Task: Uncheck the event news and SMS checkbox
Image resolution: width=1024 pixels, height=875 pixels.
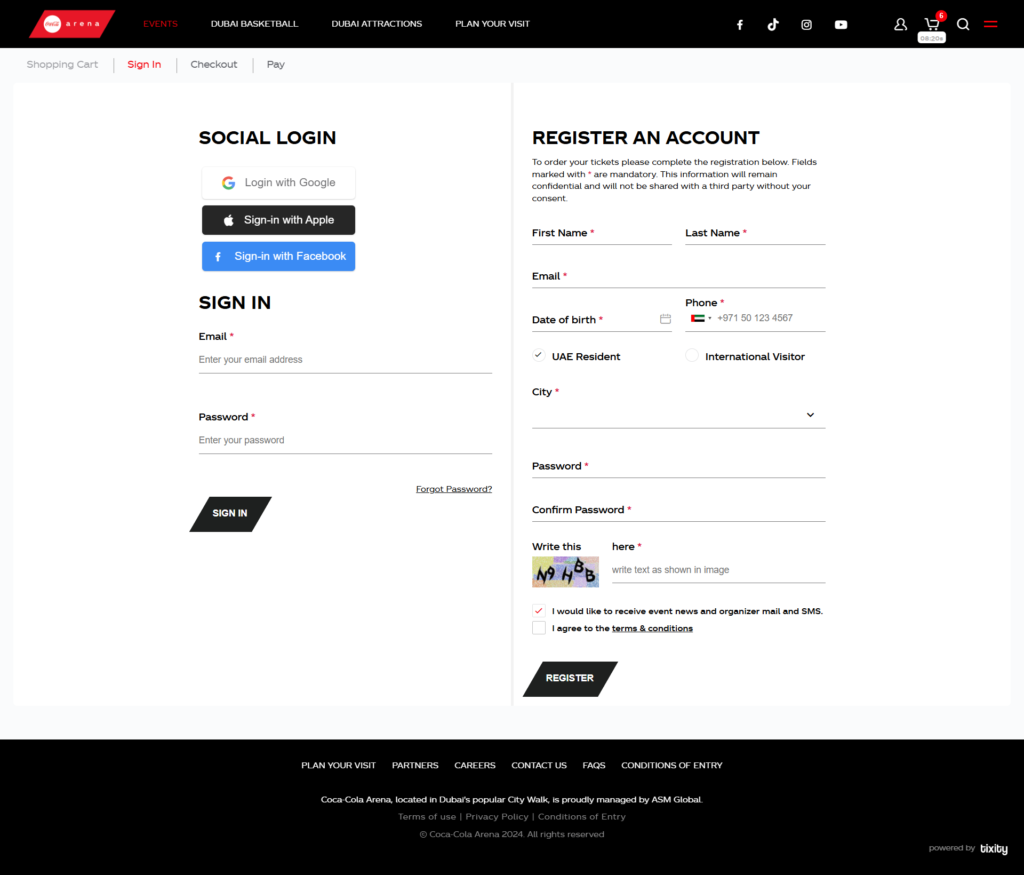Action: pyautogui.click(x=539, y=611)
